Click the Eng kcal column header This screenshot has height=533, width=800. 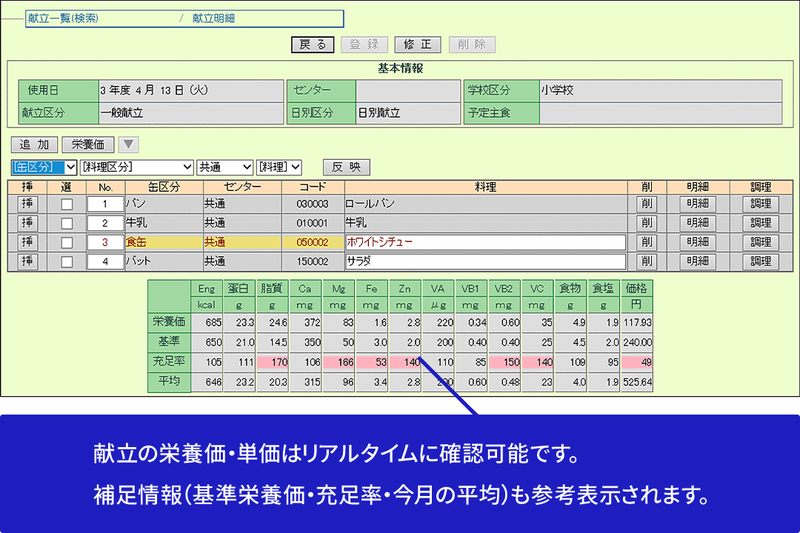click(207, 296)
